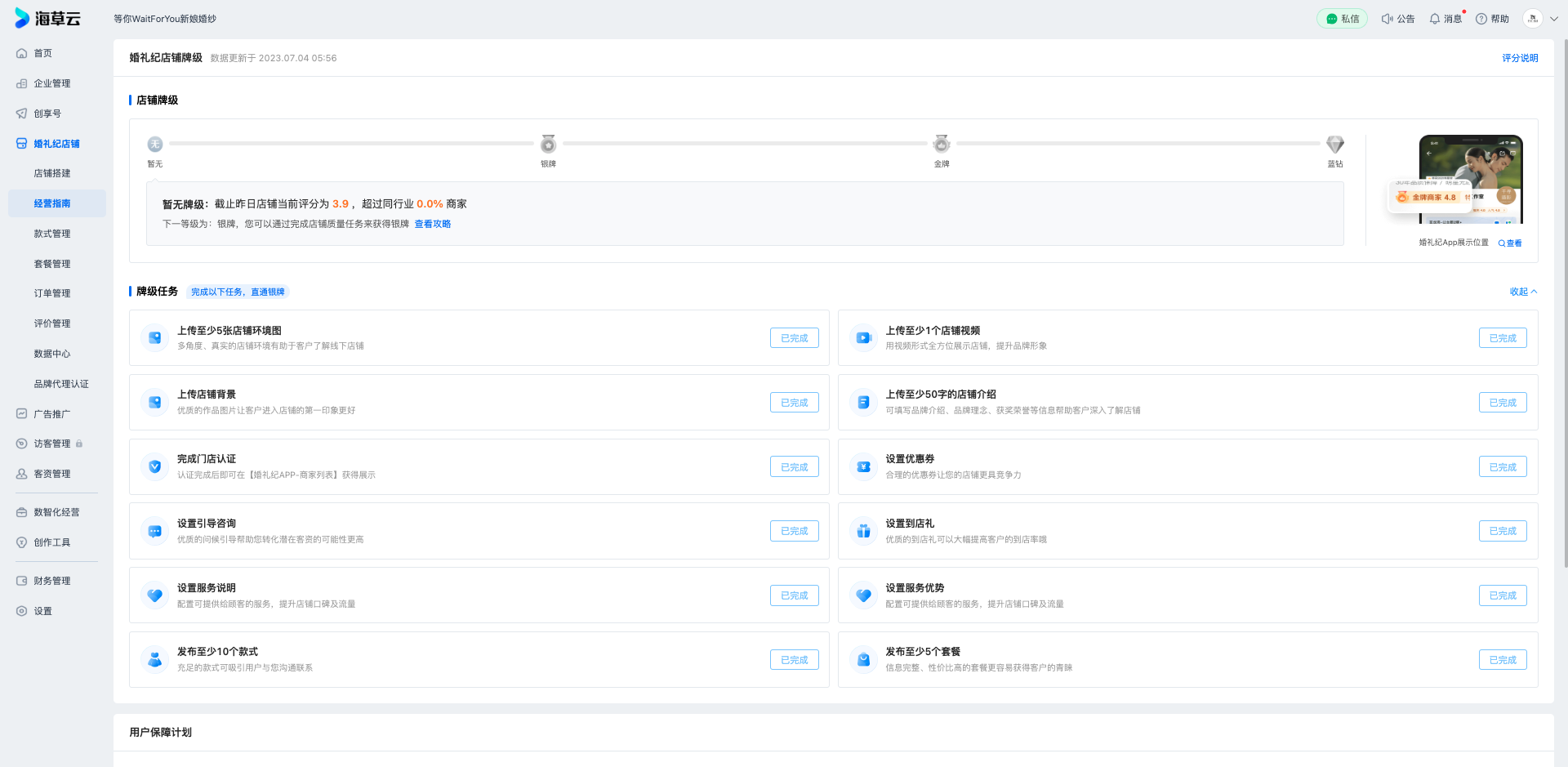Click lock icon beside 访客管理
Screen dimensions: 1568x767
(79, 444)
